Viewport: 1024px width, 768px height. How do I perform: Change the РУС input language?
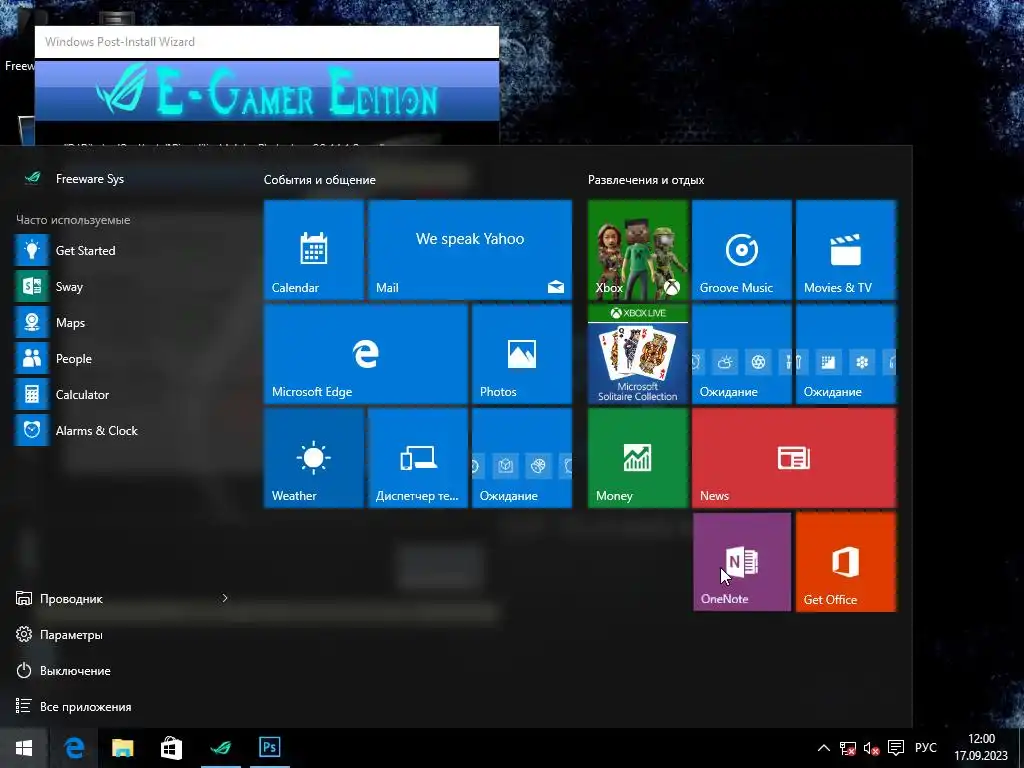pos(925,748)
